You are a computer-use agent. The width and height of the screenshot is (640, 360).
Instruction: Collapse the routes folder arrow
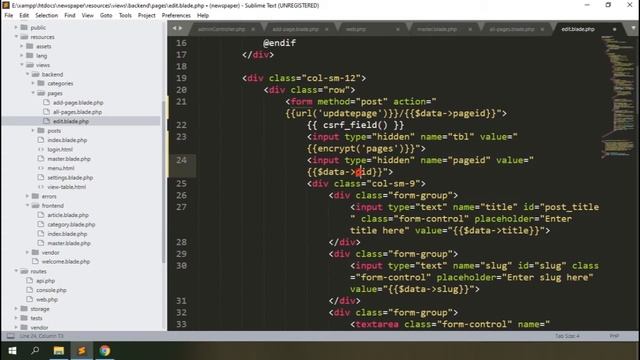tap(16, 271)
